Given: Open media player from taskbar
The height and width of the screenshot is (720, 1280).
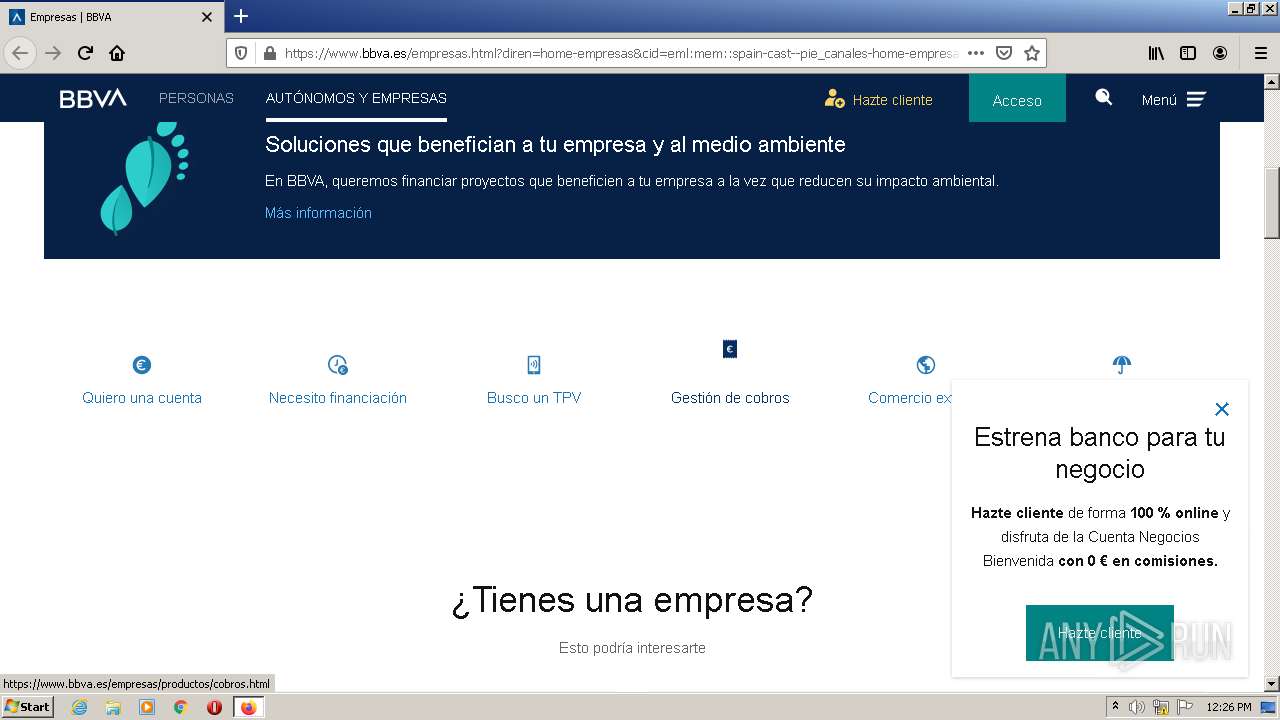Looking at the screenshot, I should 147,707.
